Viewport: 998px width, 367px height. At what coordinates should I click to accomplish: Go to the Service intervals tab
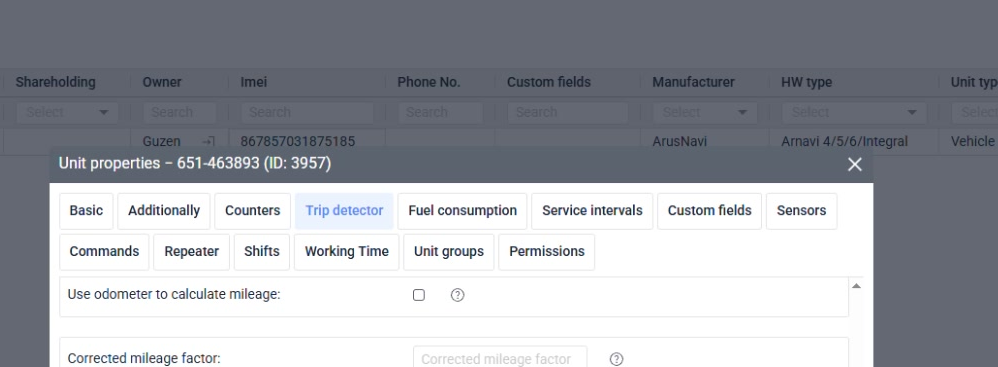593,211
